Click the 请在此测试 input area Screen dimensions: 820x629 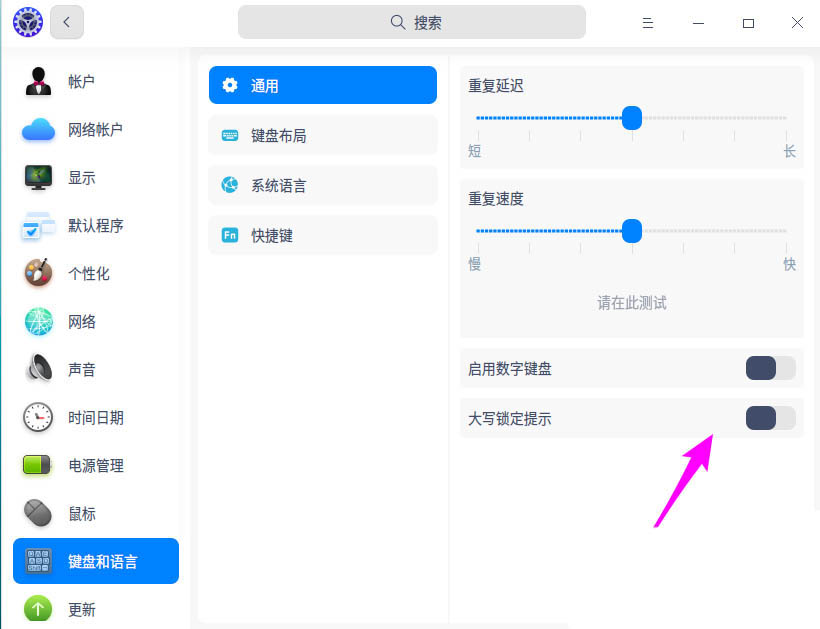(x=631, y=303)
